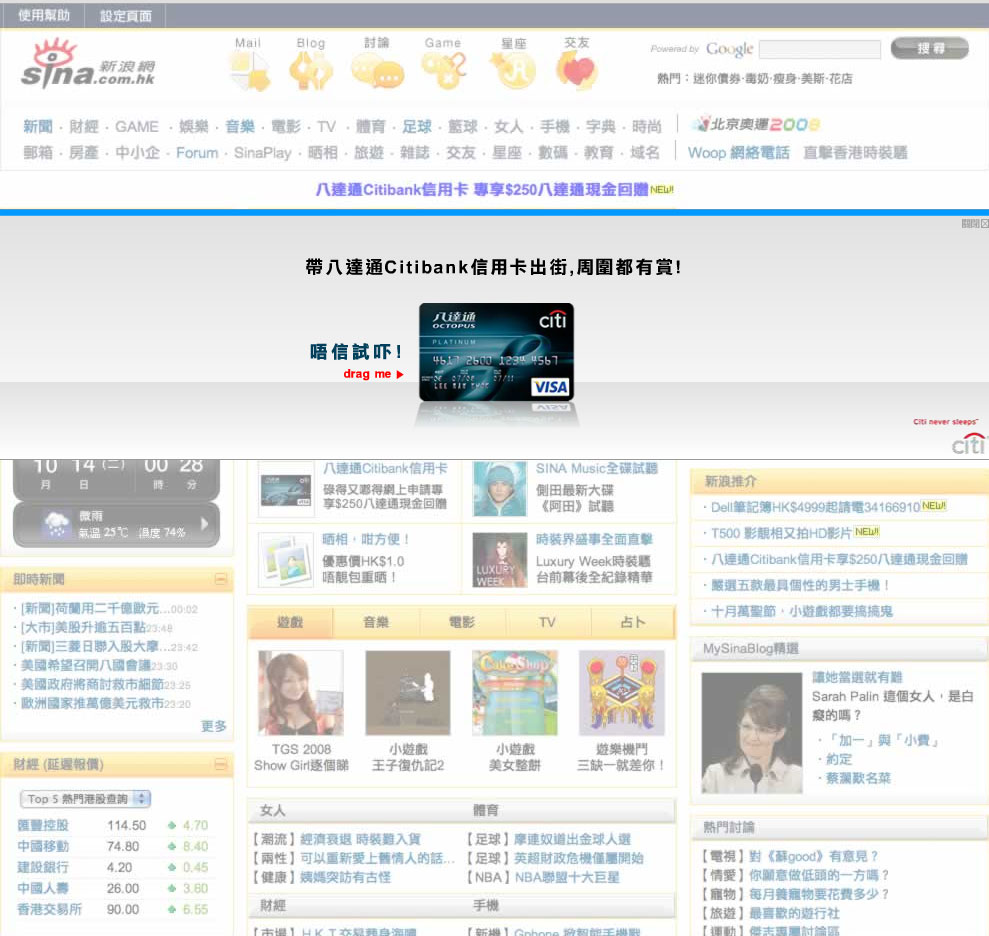Switch to the 音樂 tab
Viewport: 989px width, 936px height.
point(376,623)
